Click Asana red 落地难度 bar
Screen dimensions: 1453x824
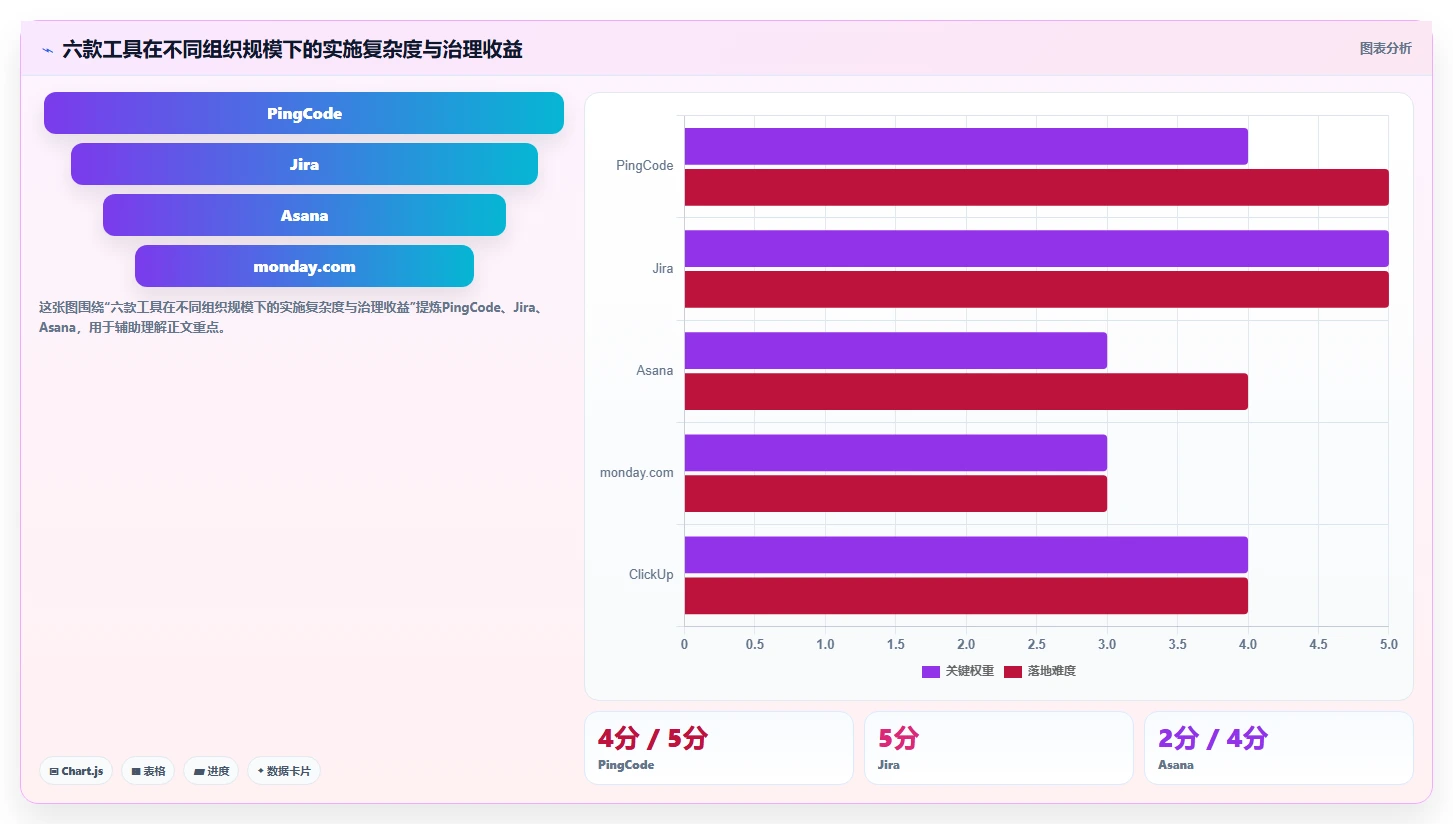coord(966,391)
